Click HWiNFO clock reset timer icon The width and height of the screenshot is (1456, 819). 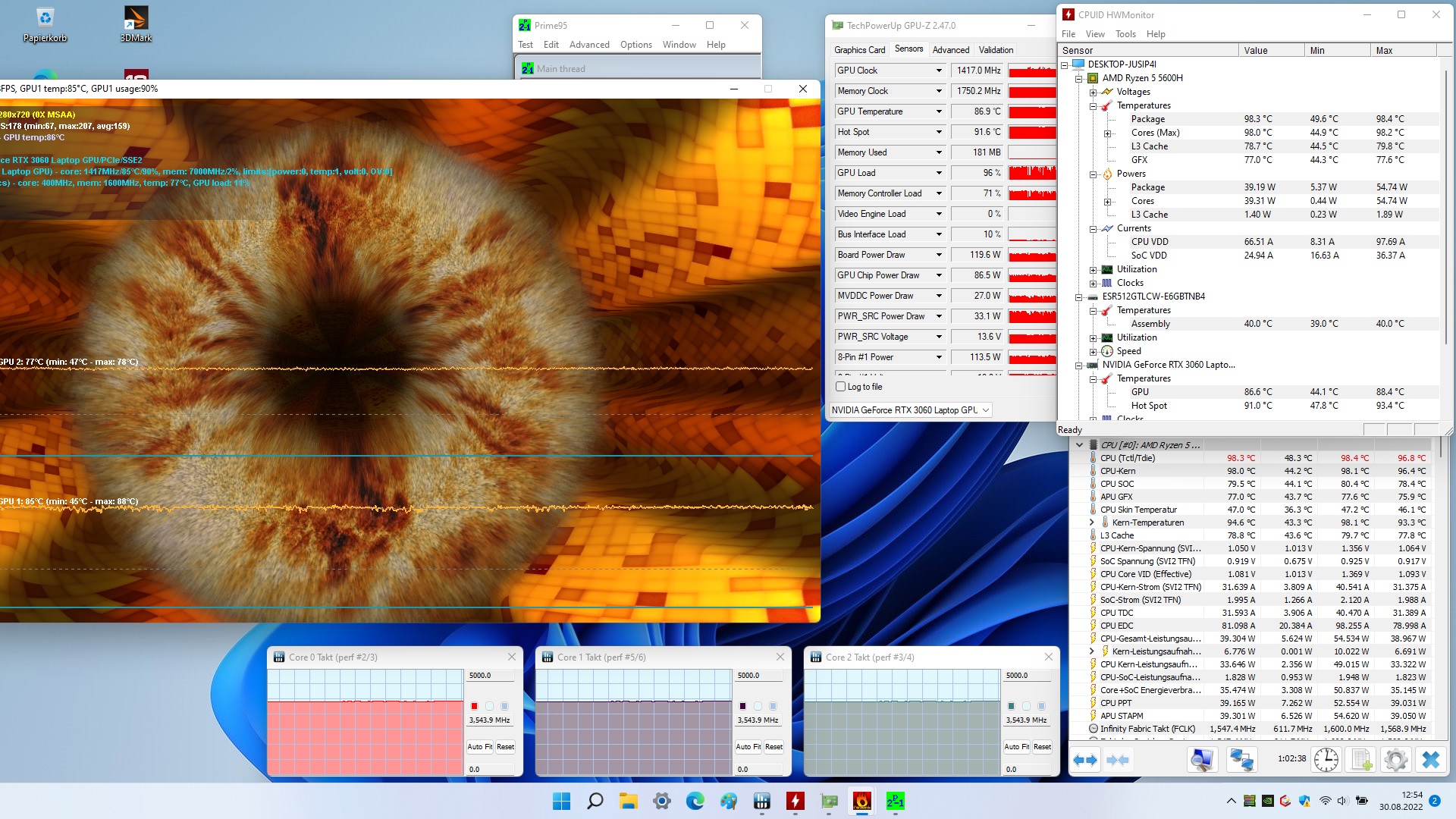(1326, 760)
